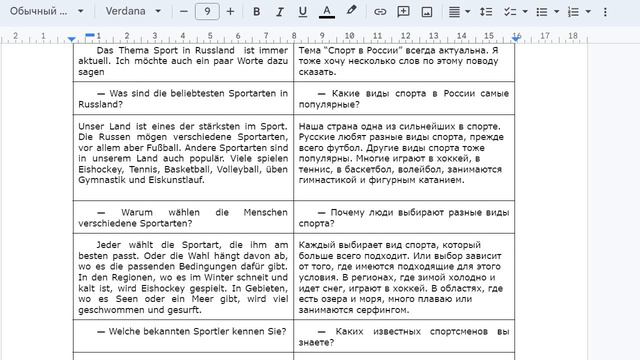Expand the bulleted list options arrow
The width and height of the screenshot is (640, 360).
click(556, 11)
